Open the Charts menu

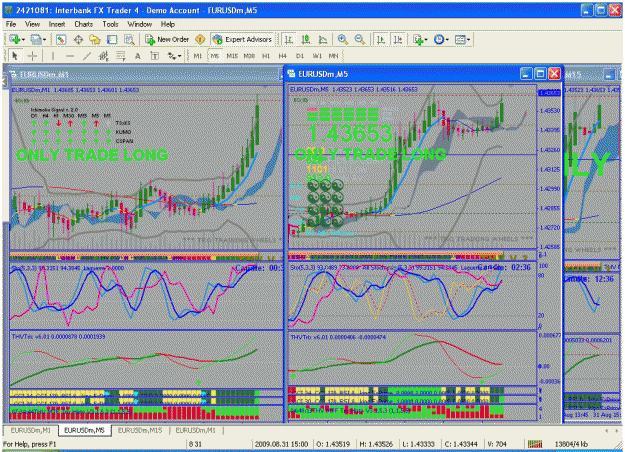click(83, 24)
